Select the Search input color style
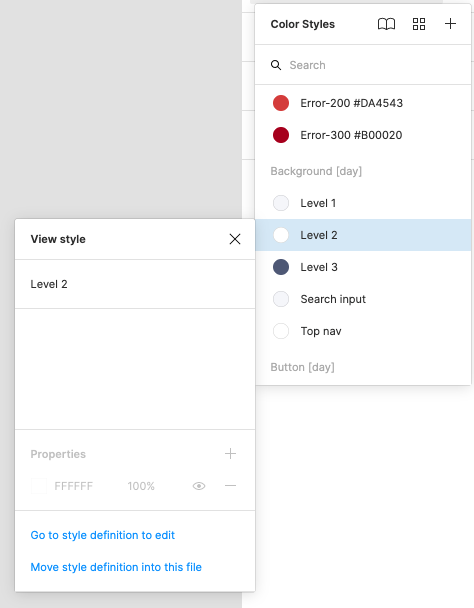The height and width of the screenshot is (608, 474). click(x=363, y=299)
